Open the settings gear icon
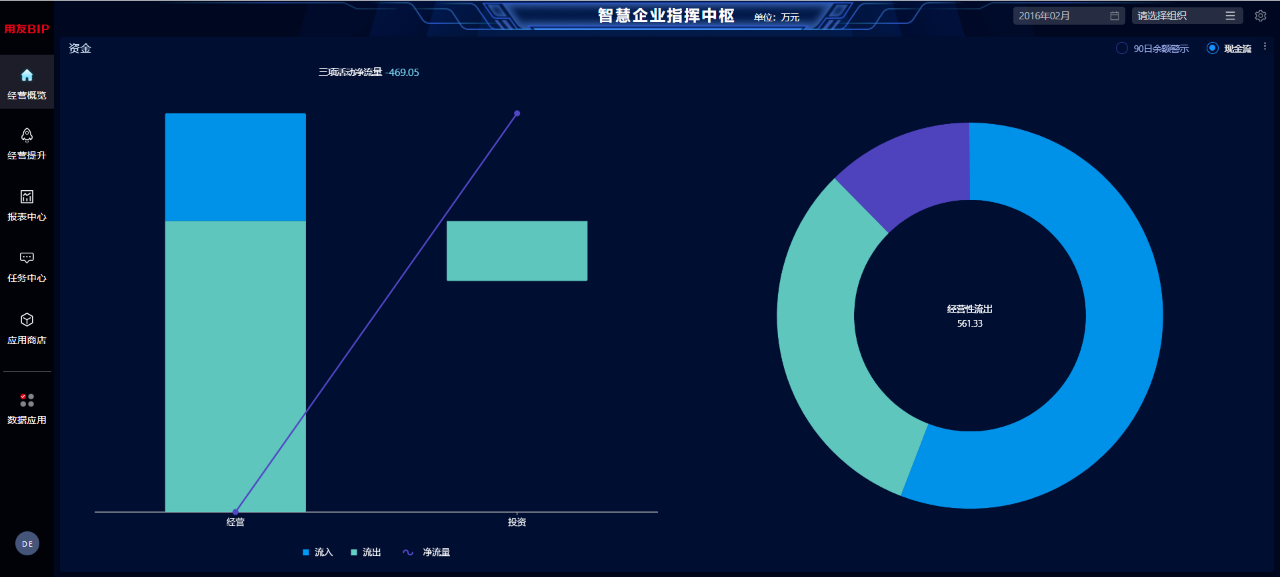The image size is (1280, 577). pyautogui.click(x=1261, y=15)
